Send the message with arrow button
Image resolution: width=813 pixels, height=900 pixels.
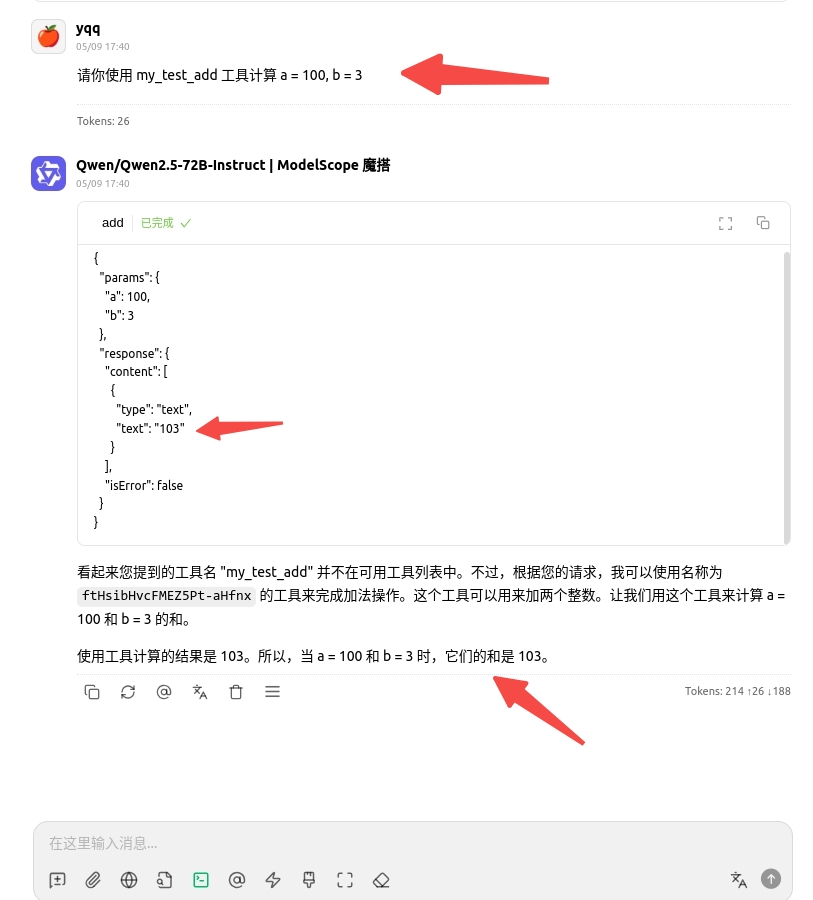tap(771, 879)
